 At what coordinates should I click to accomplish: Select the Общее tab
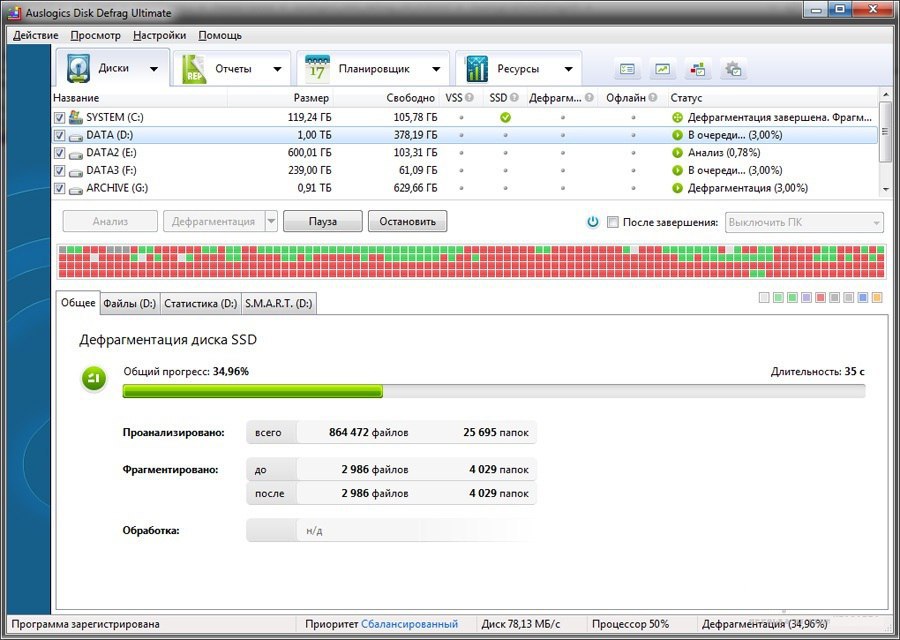(x=78, y=302)
